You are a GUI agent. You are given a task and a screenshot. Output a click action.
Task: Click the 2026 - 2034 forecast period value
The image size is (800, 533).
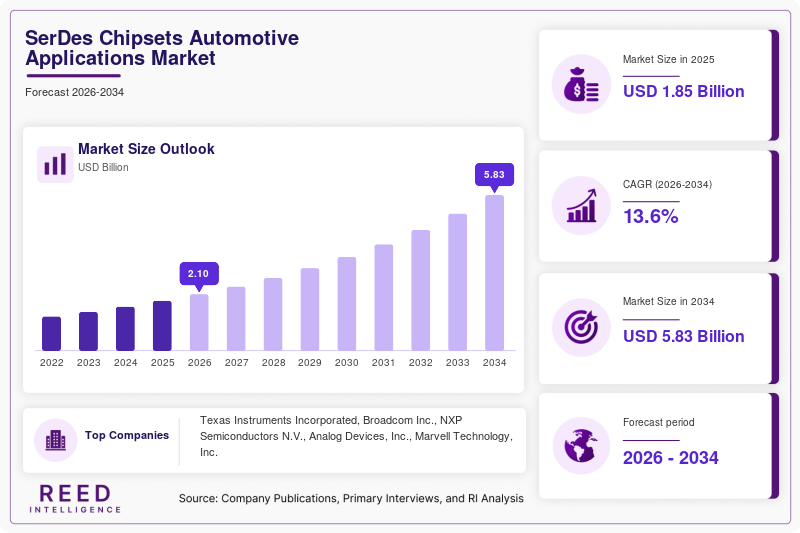670,458
